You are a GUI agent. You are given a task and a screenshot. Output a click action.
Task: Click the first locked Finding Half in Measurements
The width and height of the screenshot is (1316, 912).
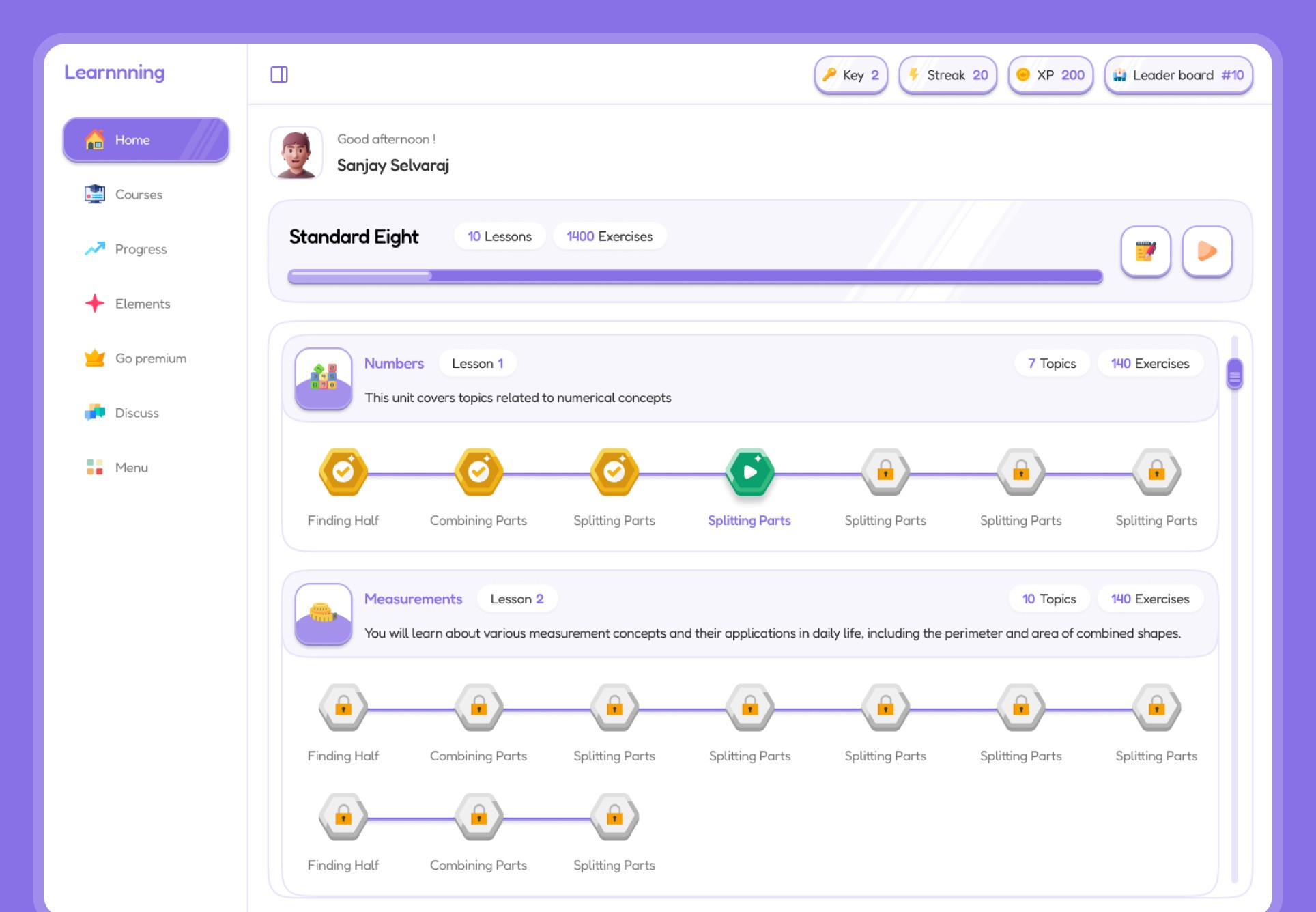343,707
